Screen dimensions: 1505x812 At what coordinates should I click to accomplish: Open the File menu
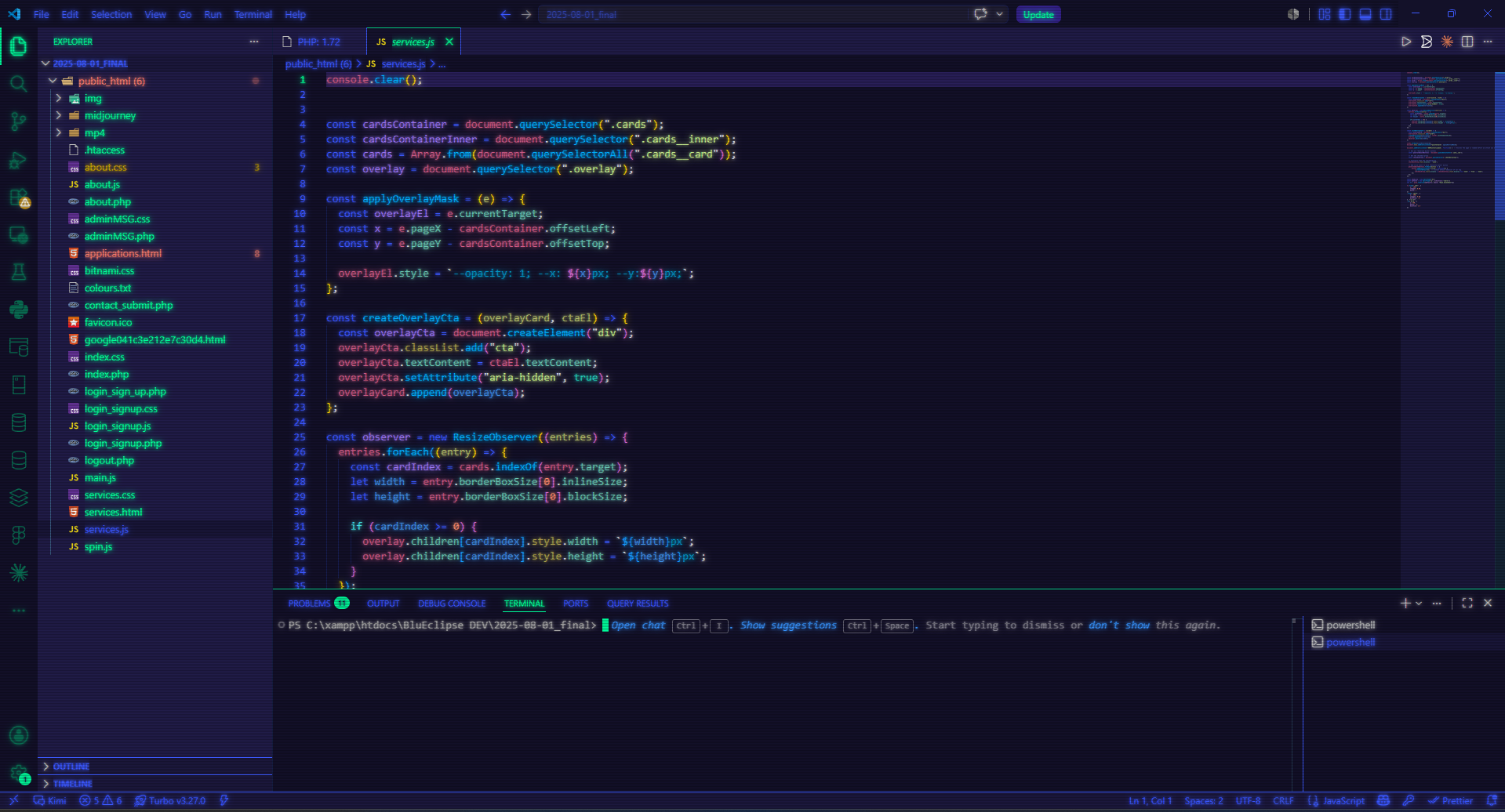tap(42, 14)
